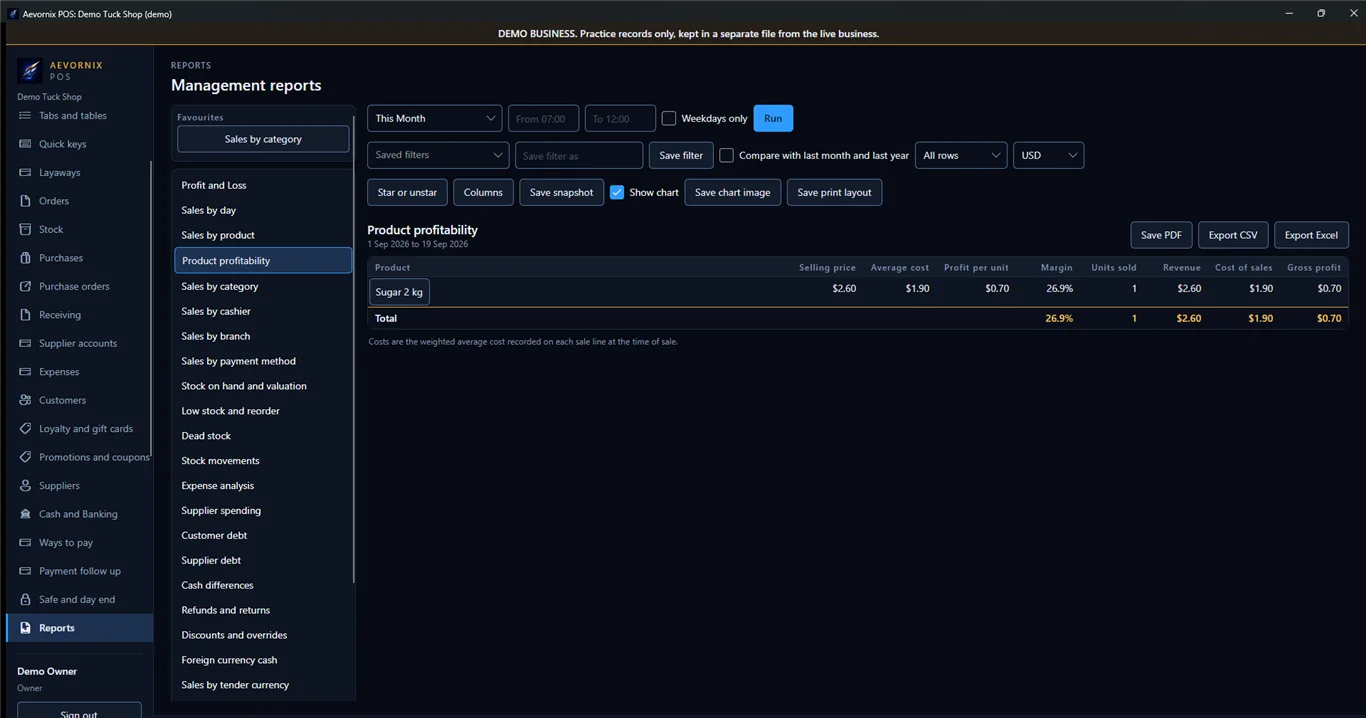Click the Export Excel button

click(x=1311, y=235)
